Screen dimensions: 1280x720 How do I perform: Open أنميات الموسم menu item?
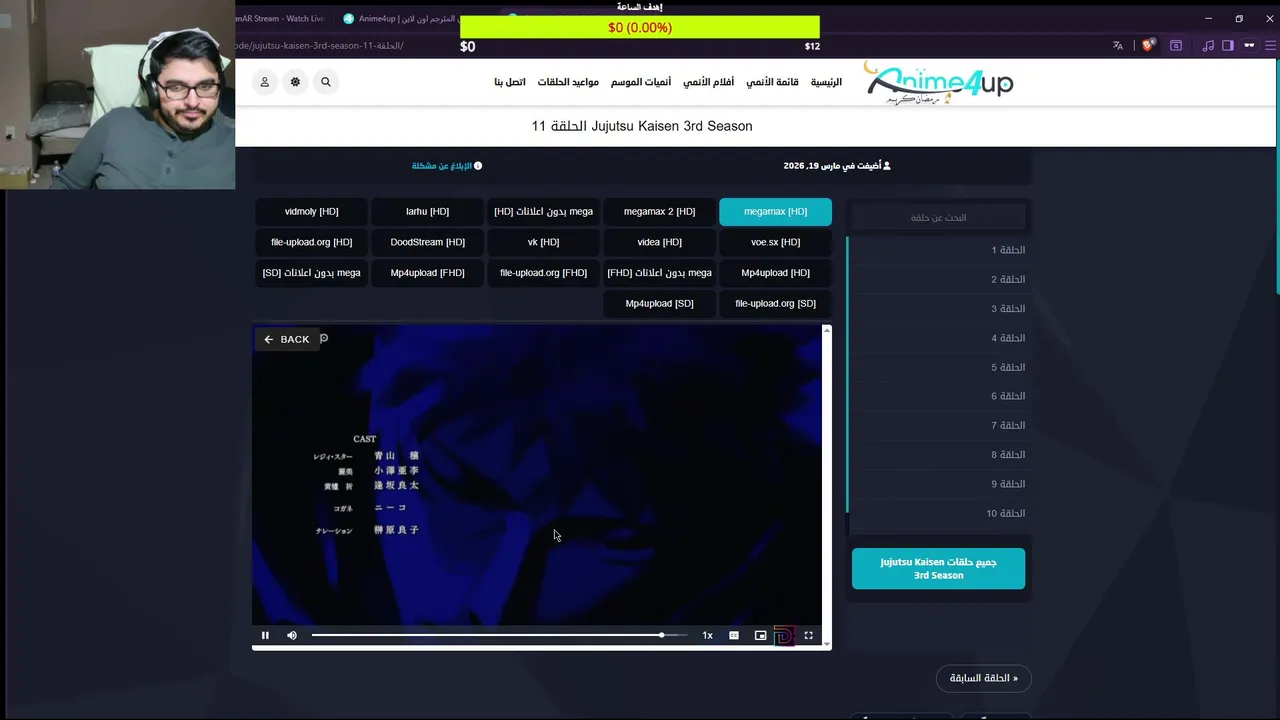pyautogui.click(x=641, y=82)
